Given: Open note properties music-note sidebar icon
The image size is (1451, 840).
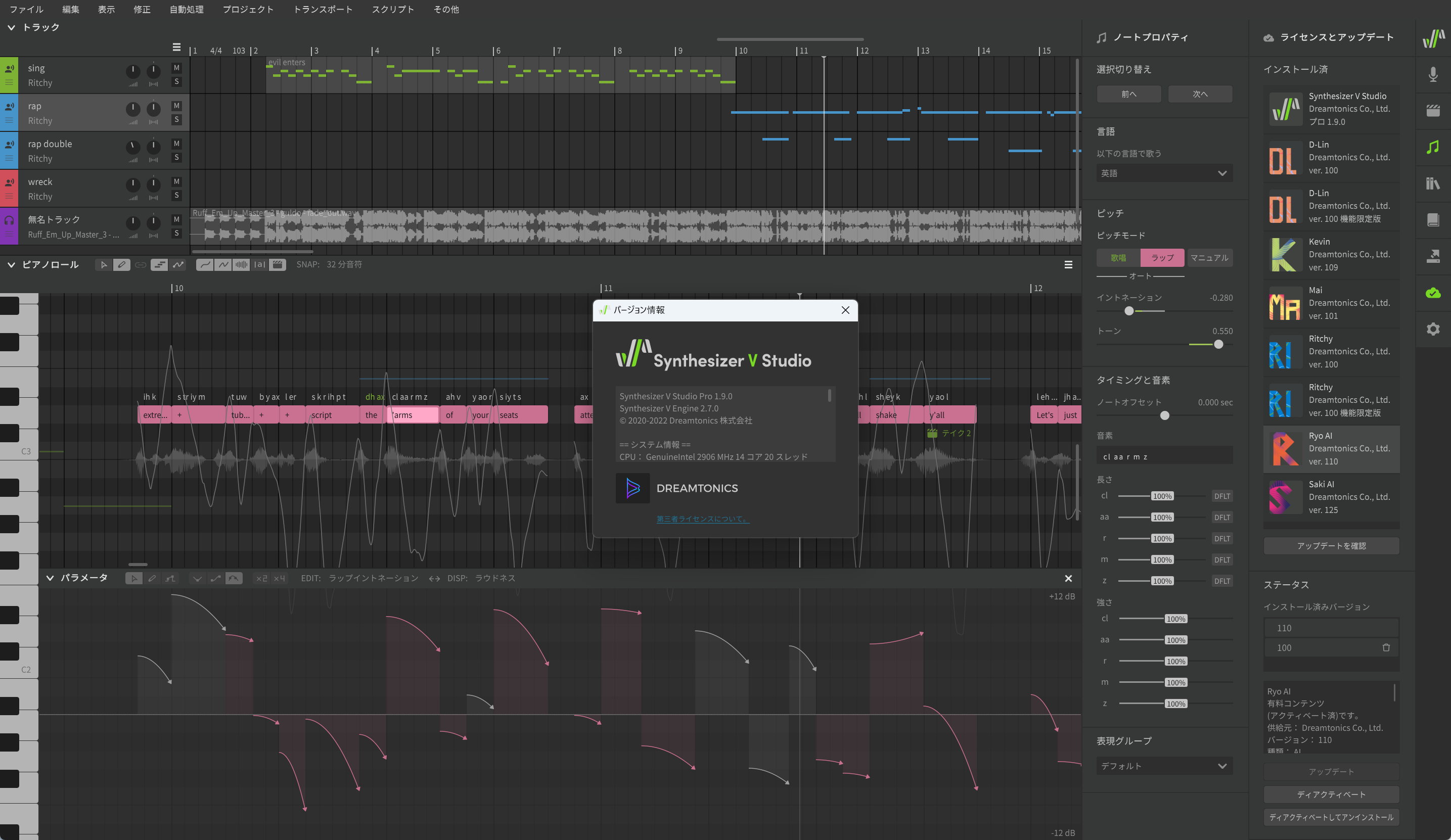Looking at the screenshot, I should [x=1433, y=147].
